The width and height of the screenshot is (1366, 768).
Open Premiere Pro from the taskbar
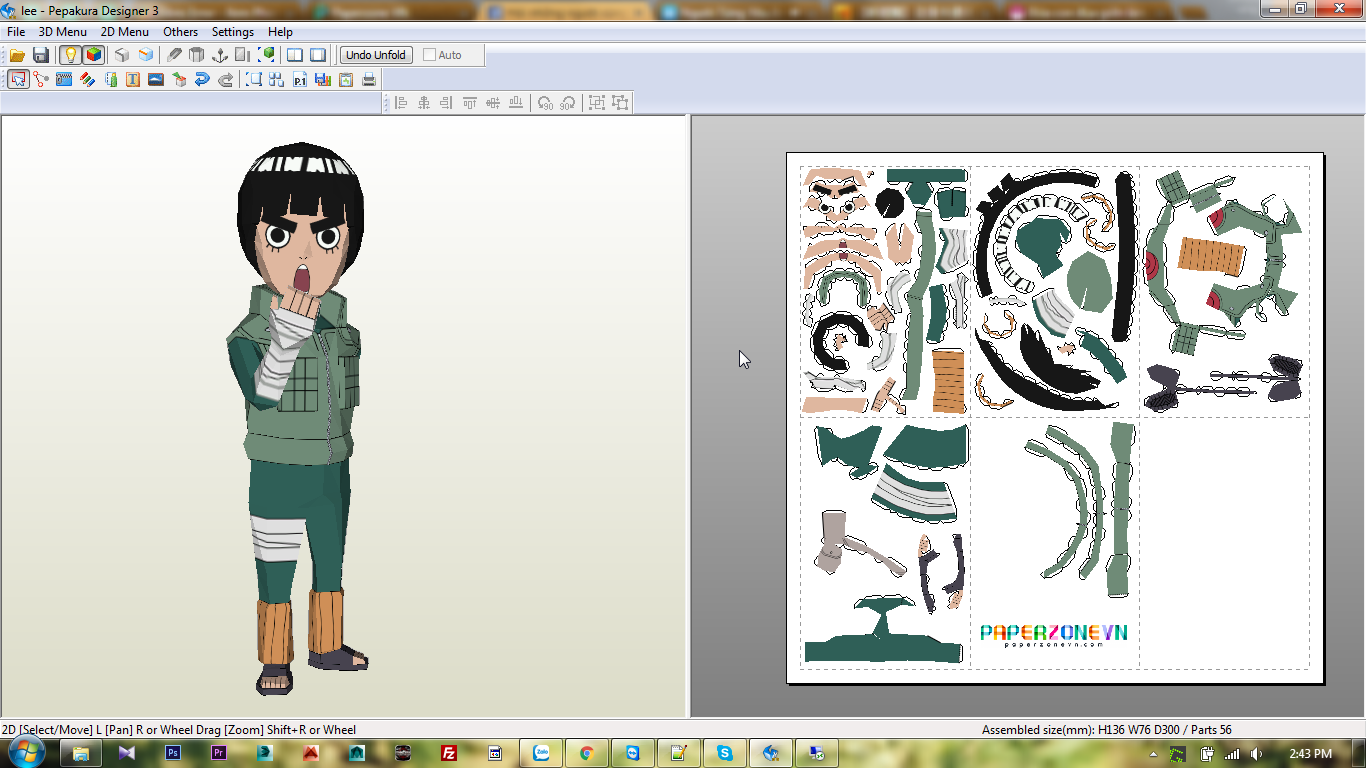(219, 753)
